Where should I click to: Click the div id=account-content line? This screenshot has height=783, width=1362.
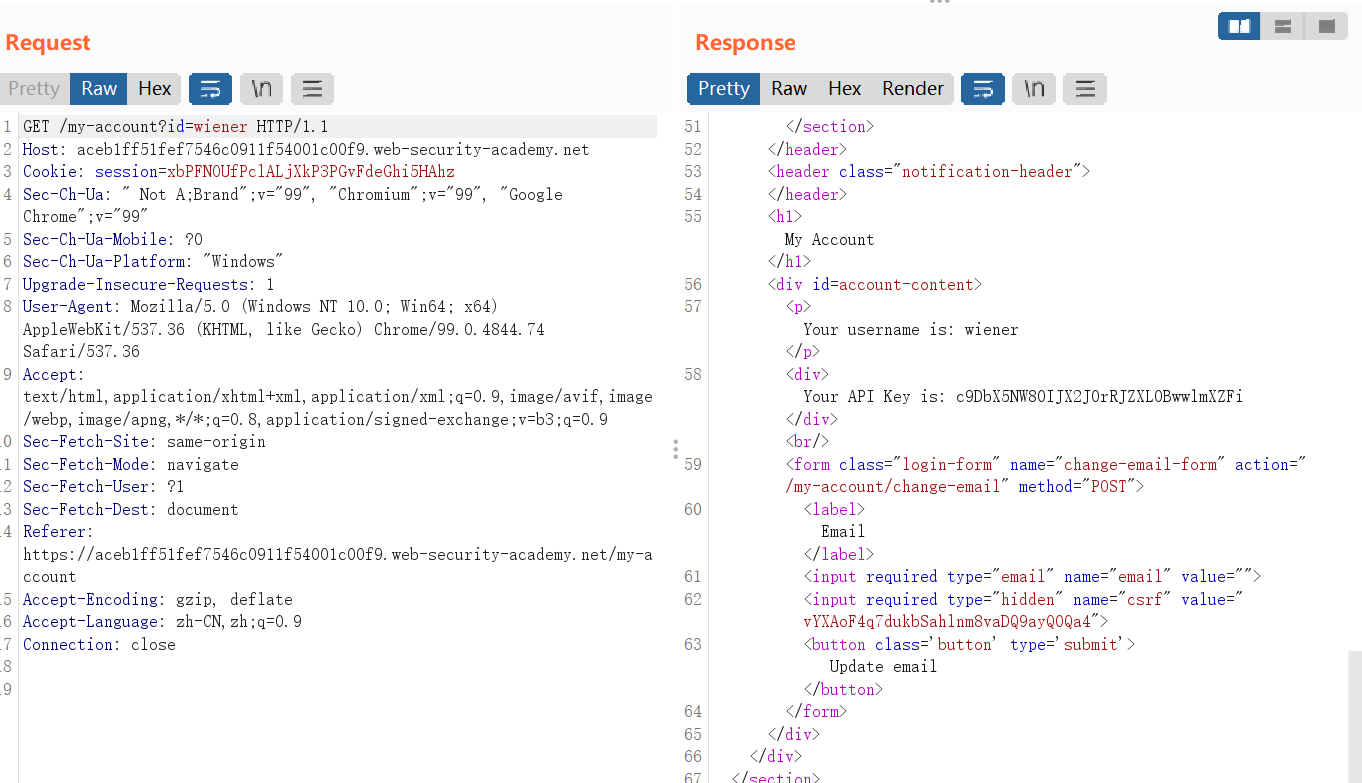click(x=874, y=285)
